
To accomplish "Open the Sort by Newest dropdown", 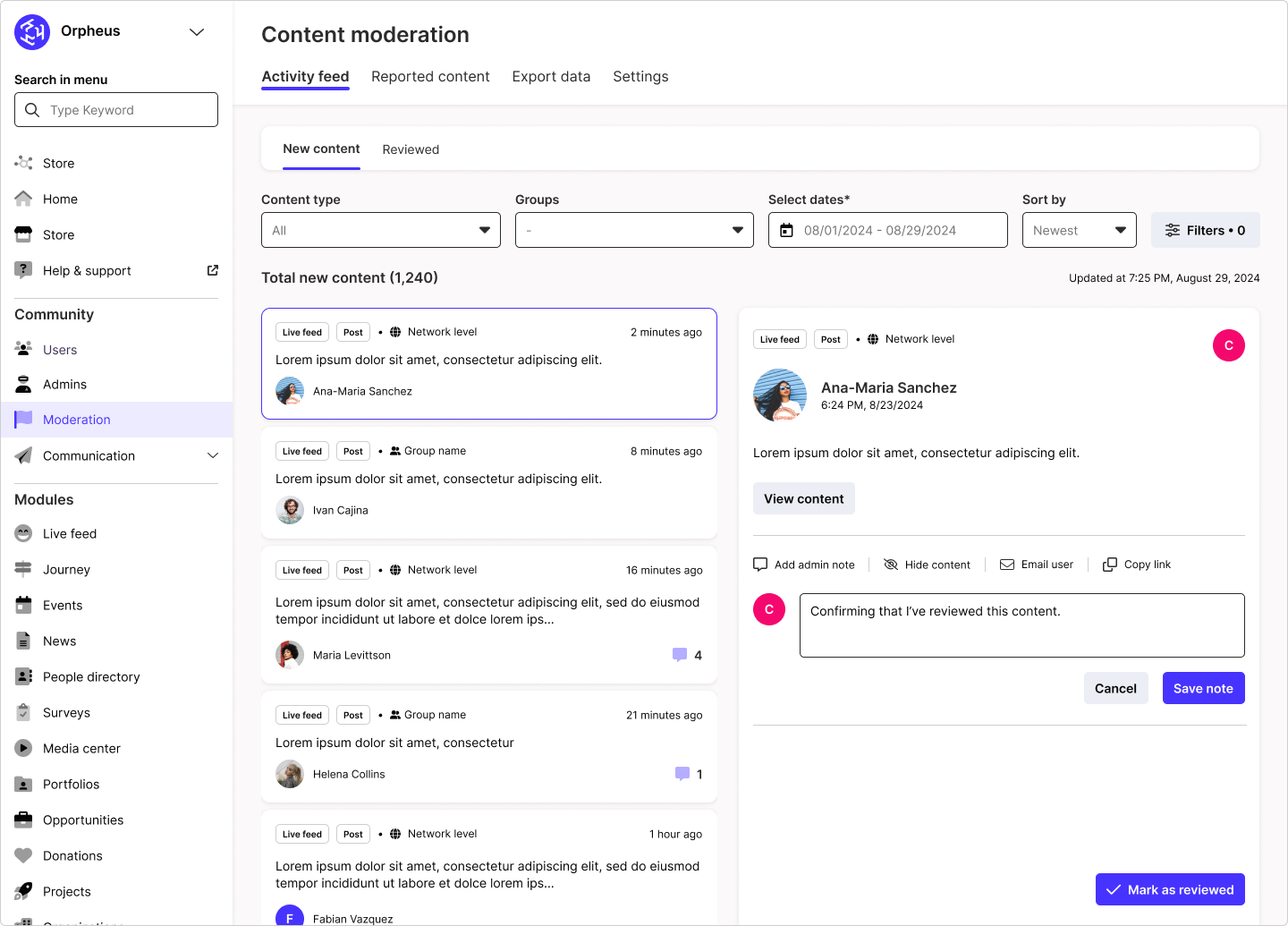I will coord(1079,230).
